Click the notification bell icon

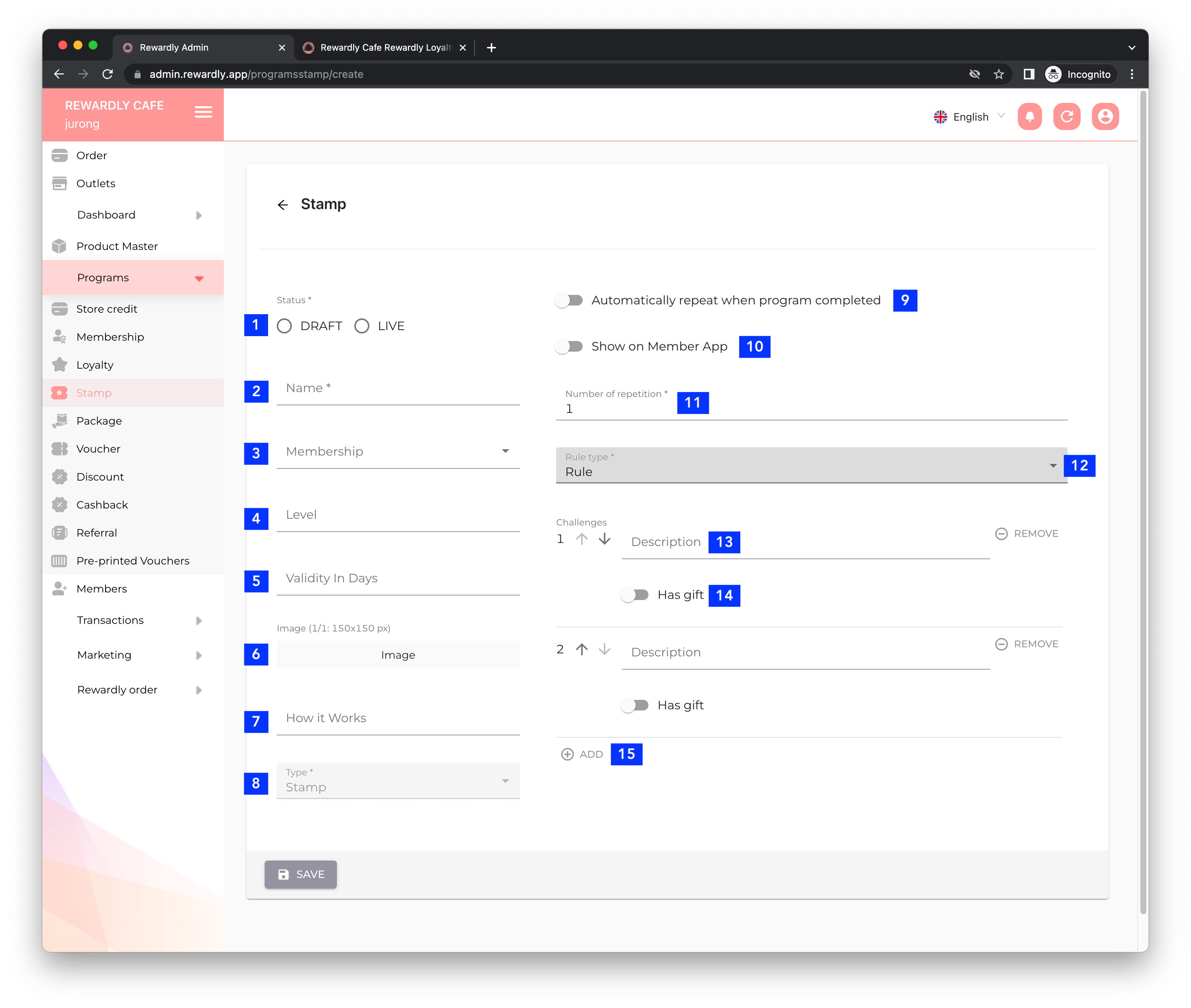1029,116
